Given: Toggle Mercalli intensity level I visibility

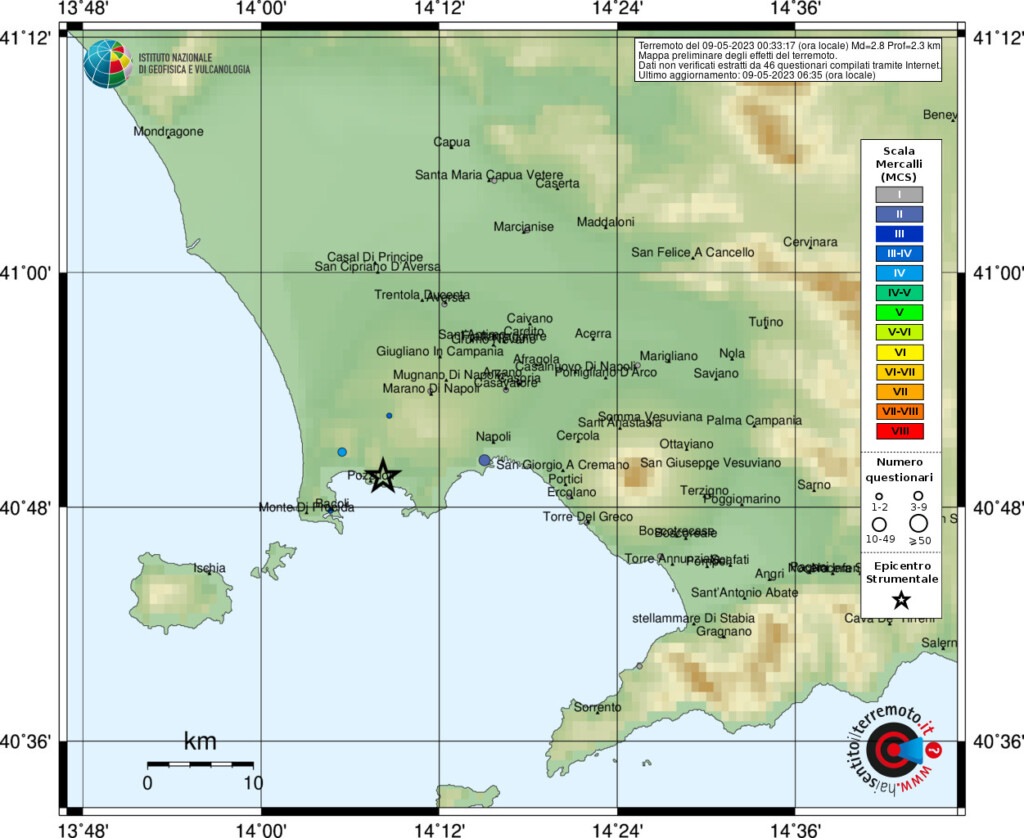Looking at the screenshot, I should click(899, 195).
